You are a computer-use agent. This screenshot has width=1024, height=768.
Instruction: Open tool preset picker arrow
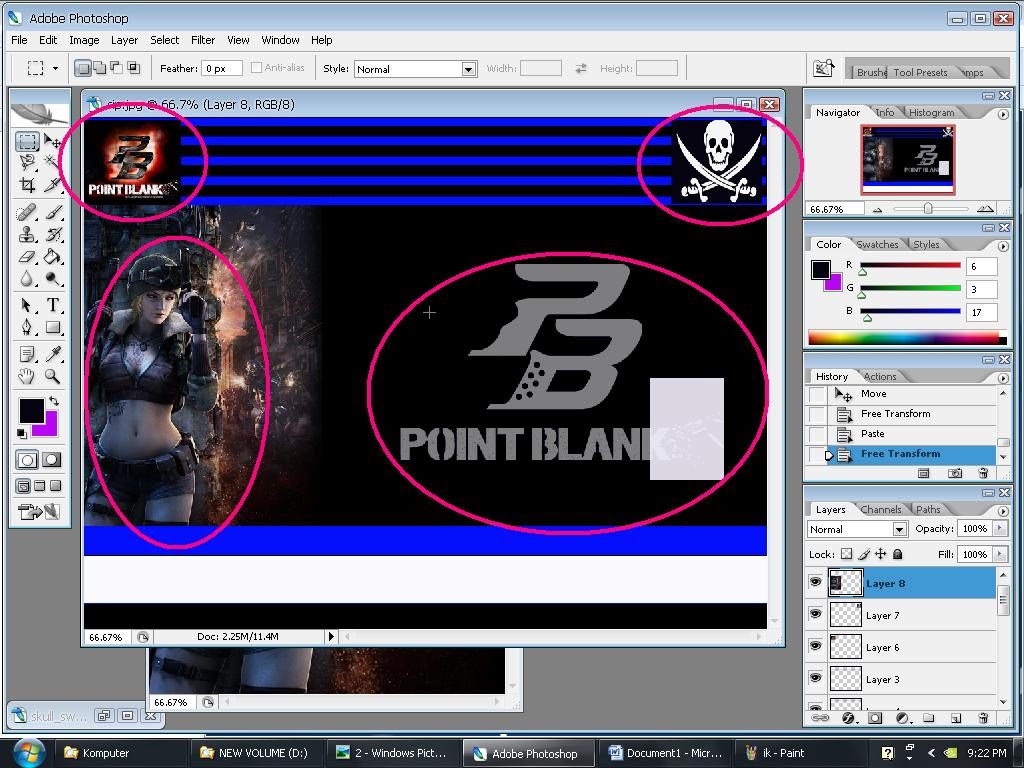pyautogui.click(x=56, y=68)
